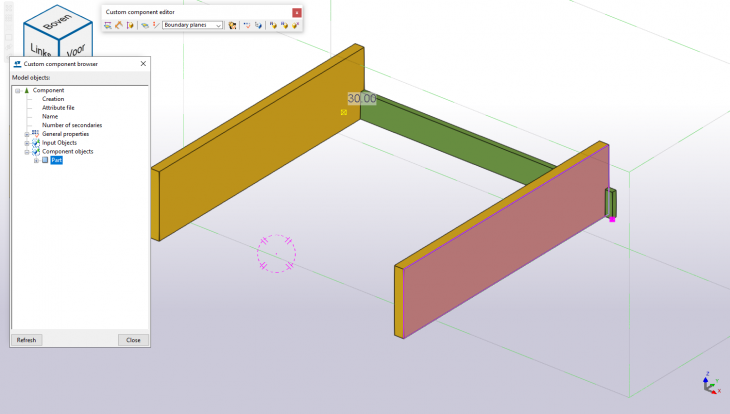
Task: Click the Close button in browser
Action: point(133,340)
